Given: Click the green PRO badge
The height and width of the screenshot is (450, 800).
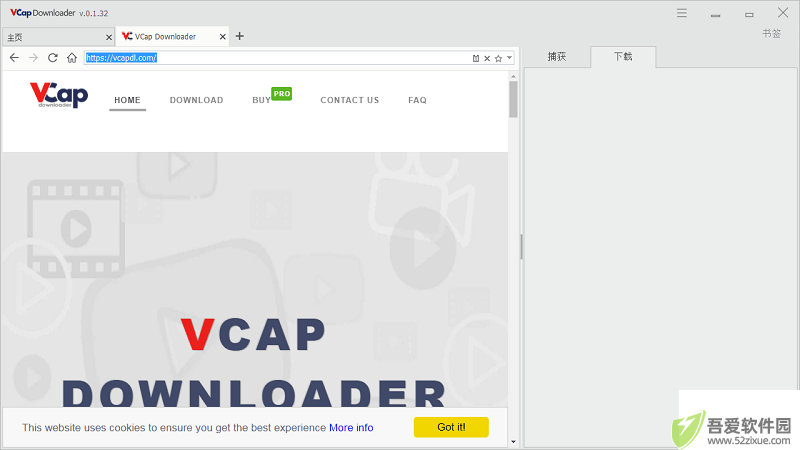Looking at the screenshot, I should [x=282, y=94].
